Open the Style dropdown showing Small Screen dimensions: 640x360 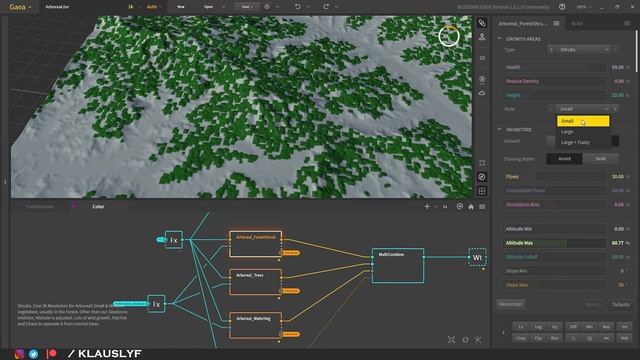[584, 109]
